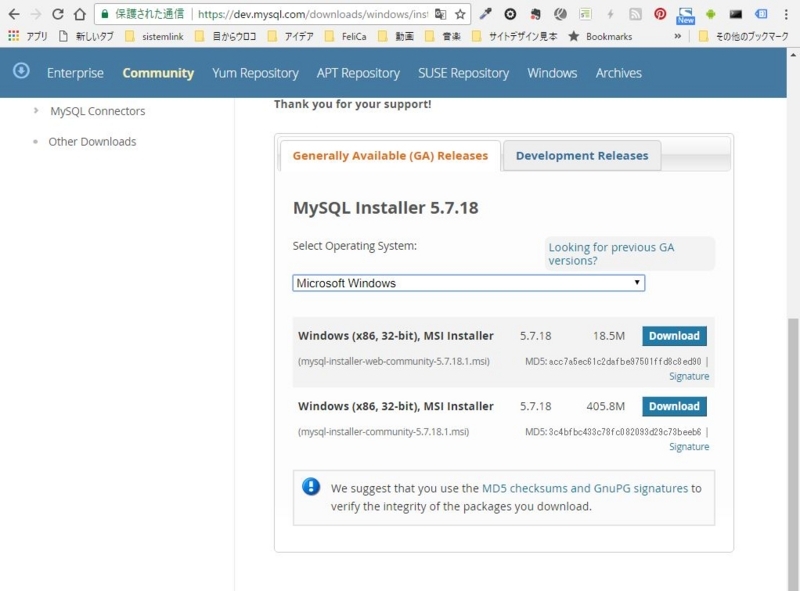The width and height of the screenshot is (800, 591).
Task: Click mysql-installer-web-community-5.7.18.1.msi filename
Action: click(393, 361)
